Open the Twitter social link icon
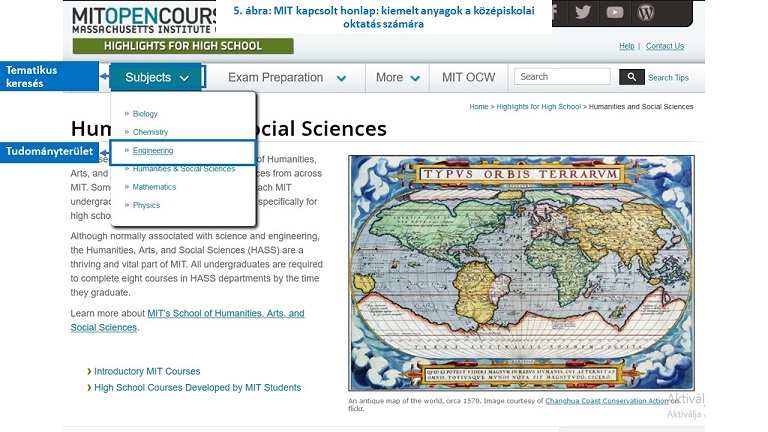Screen dimensions: 768x432 pos(582,12)
